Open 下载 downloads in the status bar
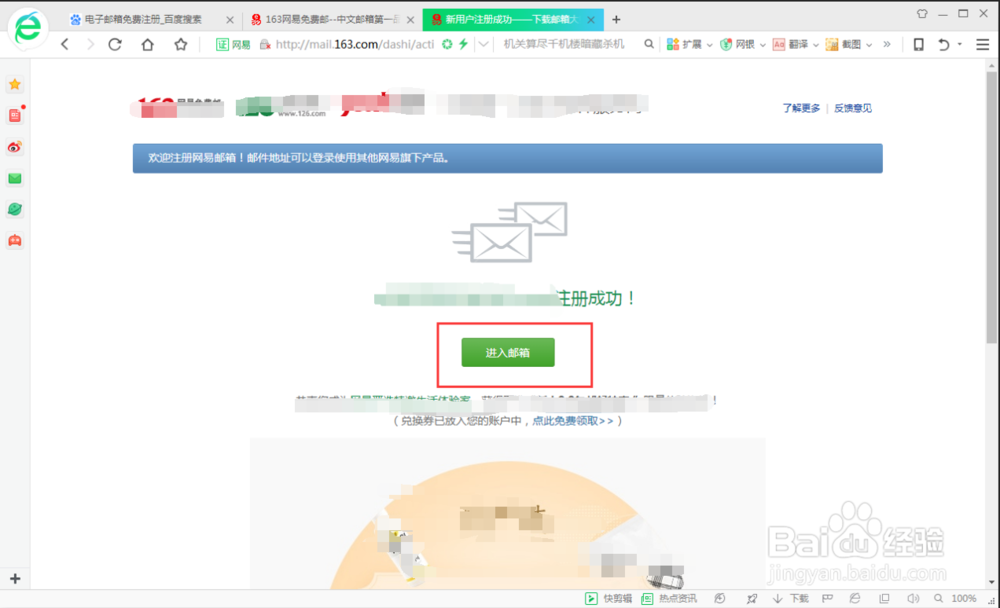This screenshot has height=608, width=1000. coord(790,598)
